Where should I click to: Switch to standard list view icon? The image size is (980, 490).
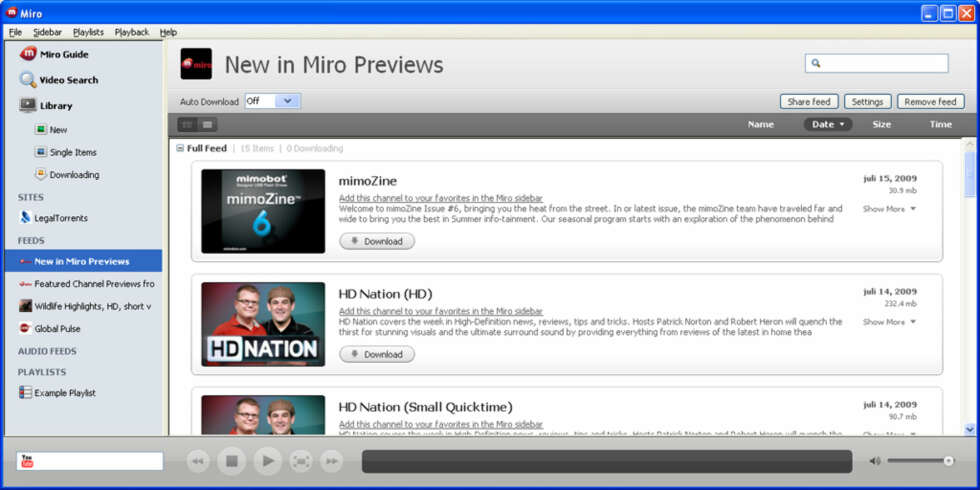click(187, 124)
